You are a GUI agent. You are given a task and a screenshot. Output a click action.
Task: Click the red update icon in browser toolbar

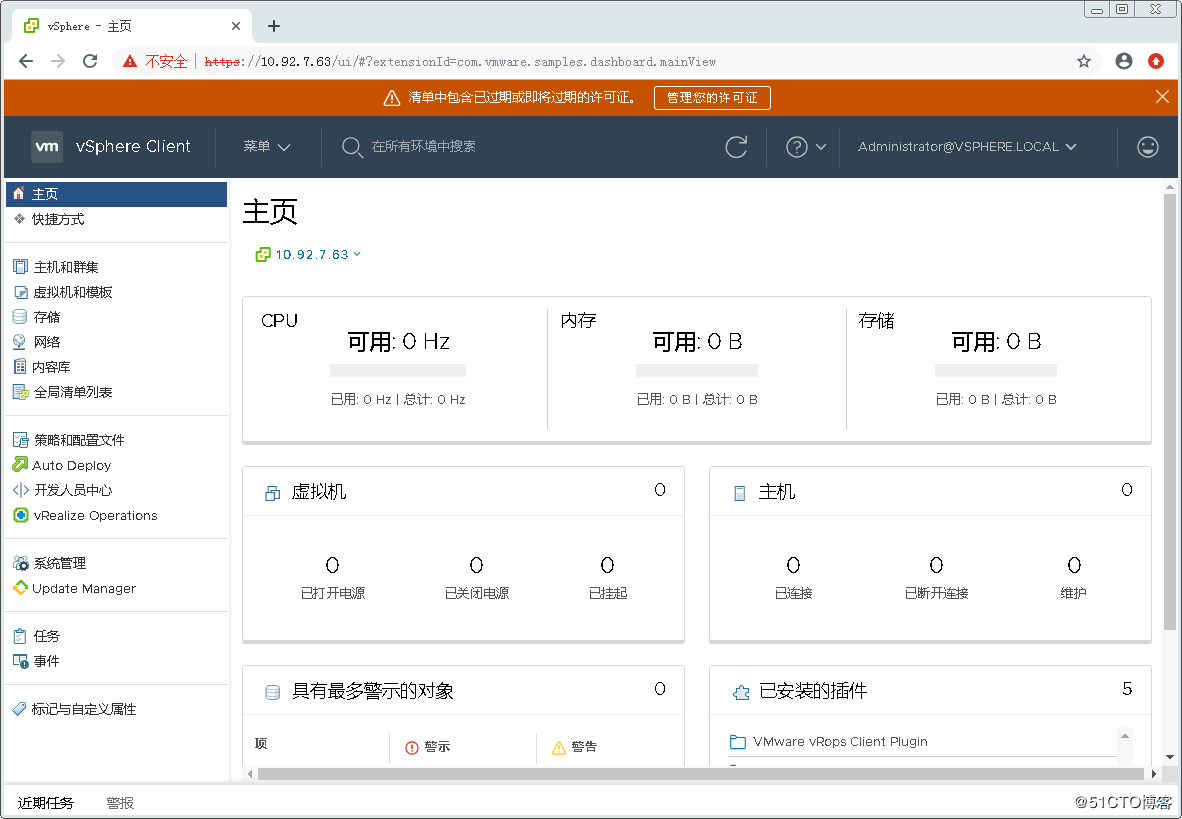pos(1156,61)
